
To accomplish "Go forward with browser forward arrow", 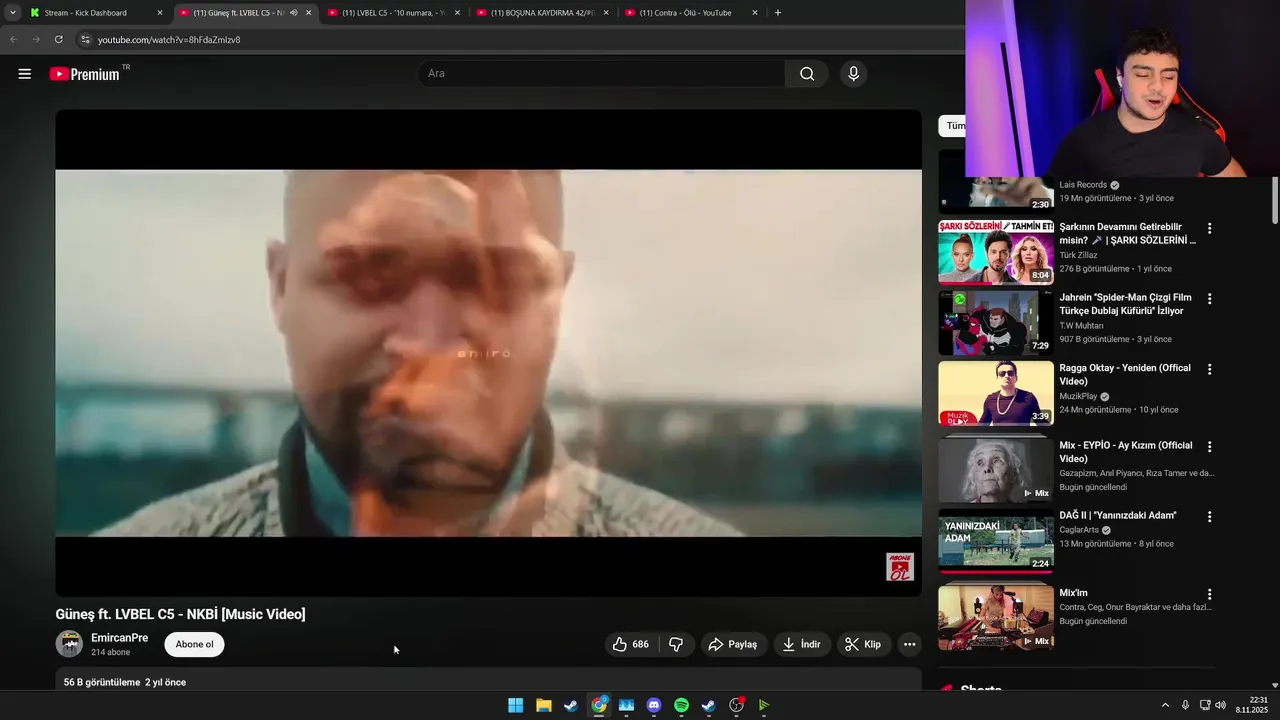I will [x=36, y=39].
